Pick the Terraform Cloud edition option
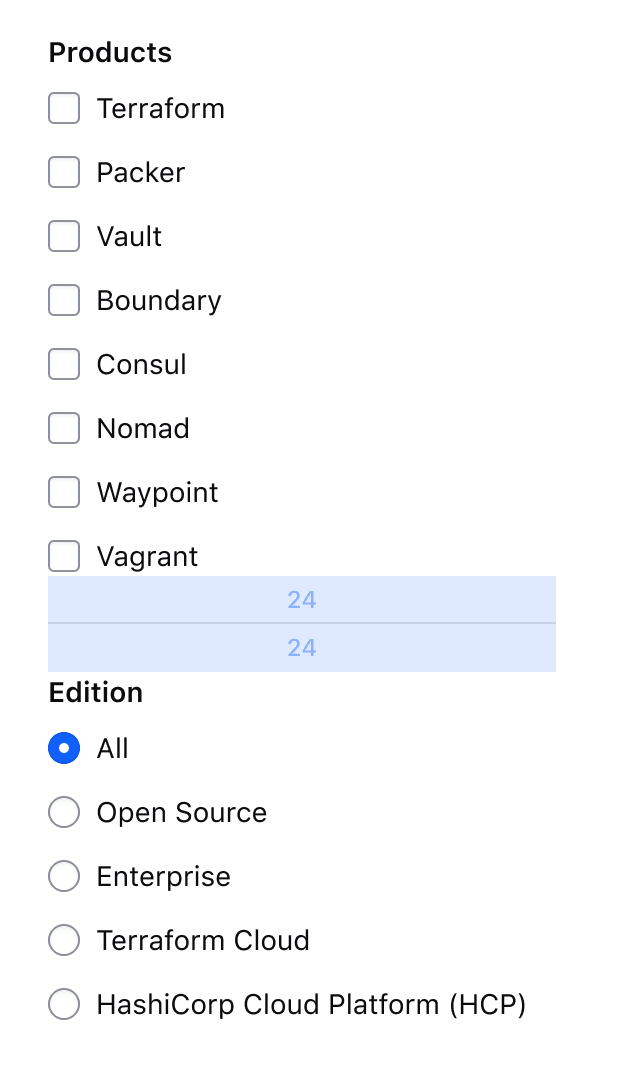 [63, 940]
